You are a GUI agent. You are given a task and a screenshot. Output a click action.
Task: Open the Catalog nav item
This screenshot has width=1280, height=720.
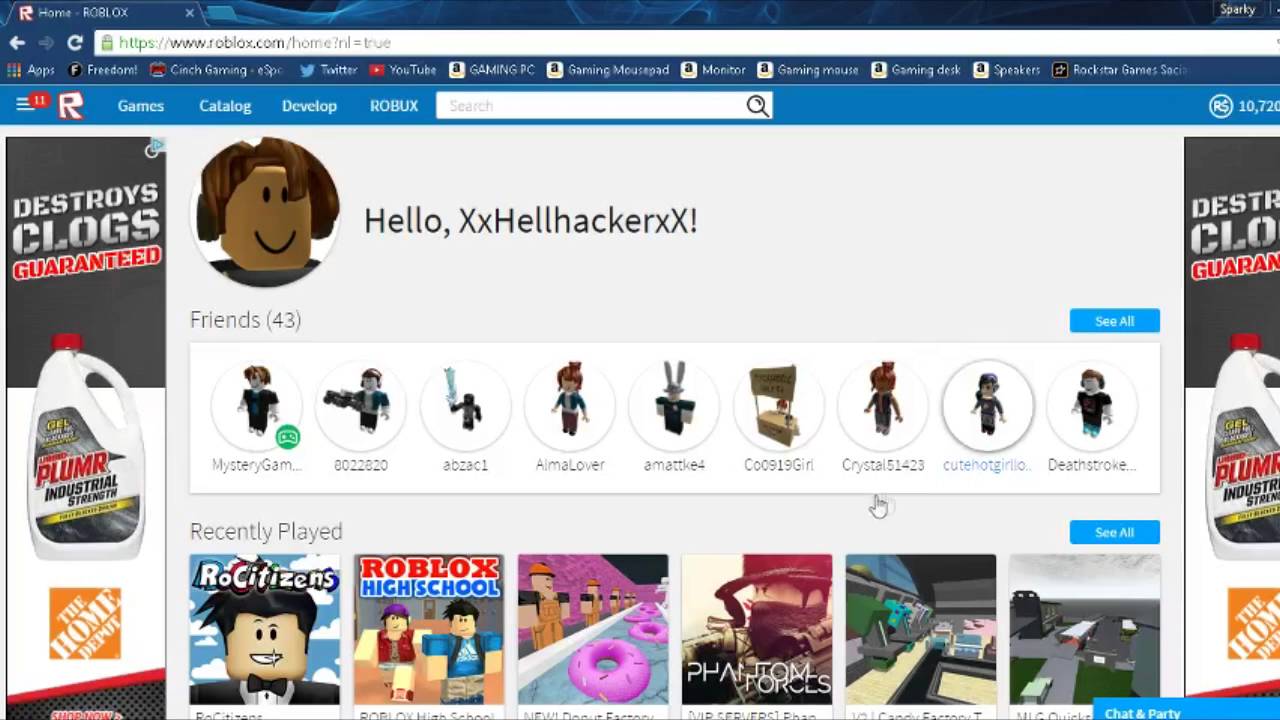[225, 105]
